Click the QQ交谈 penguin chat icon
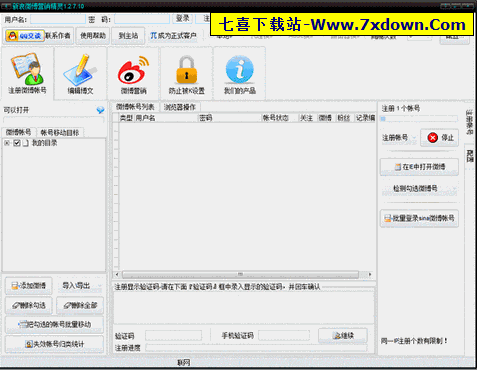 coord(25,36)
